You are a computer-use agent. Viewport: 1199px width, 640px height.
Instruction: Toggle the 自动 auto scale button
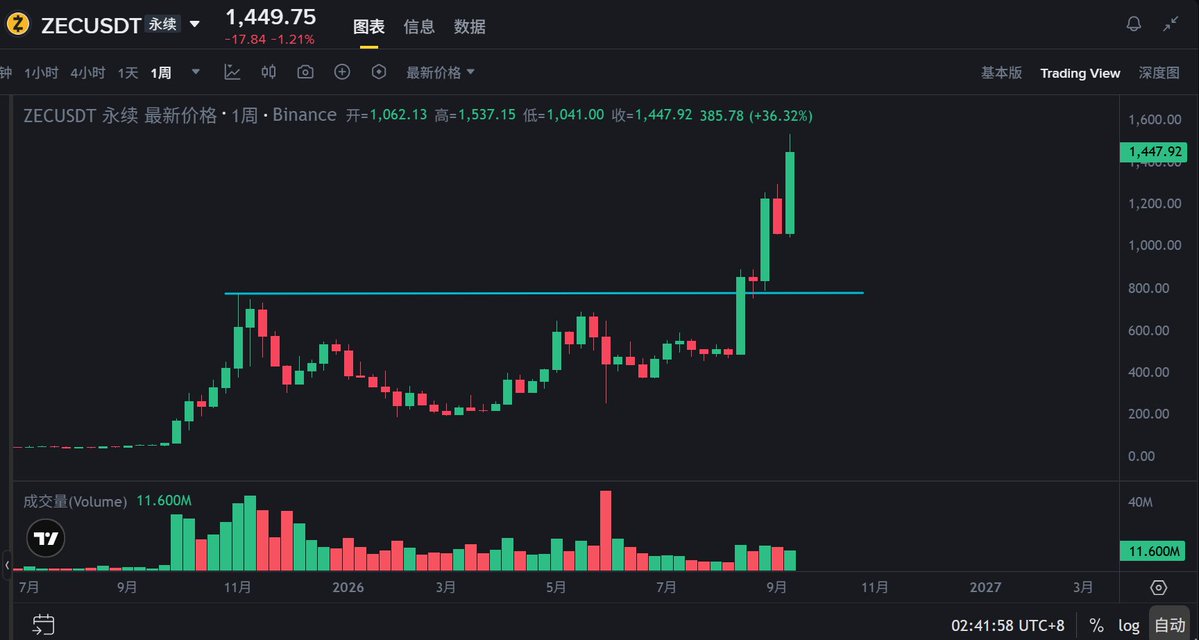tap(1169, 625)
